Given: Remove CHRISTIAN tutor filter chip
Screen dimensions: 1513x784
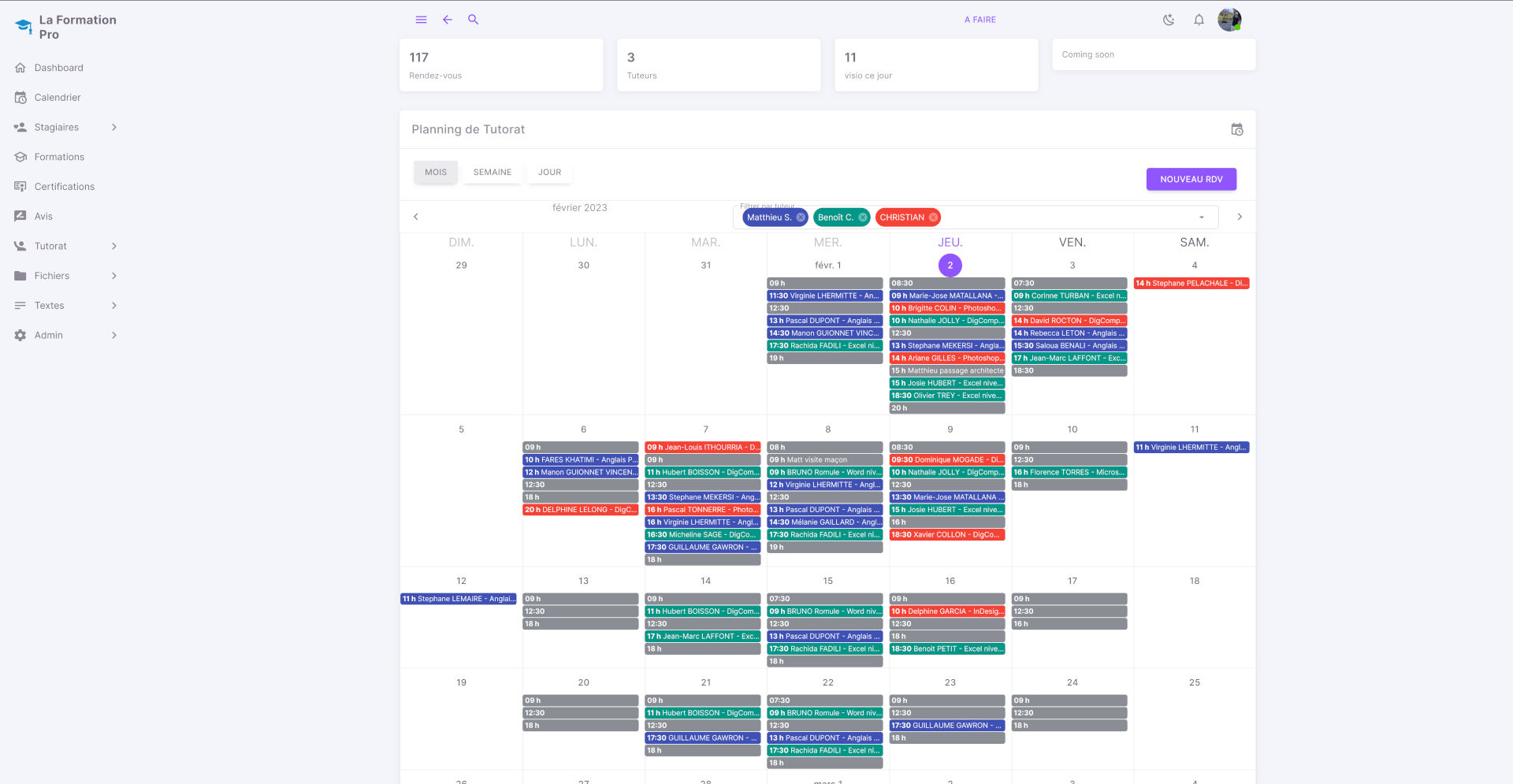Looking at the screenshot, I should click(x=933, y=217).
